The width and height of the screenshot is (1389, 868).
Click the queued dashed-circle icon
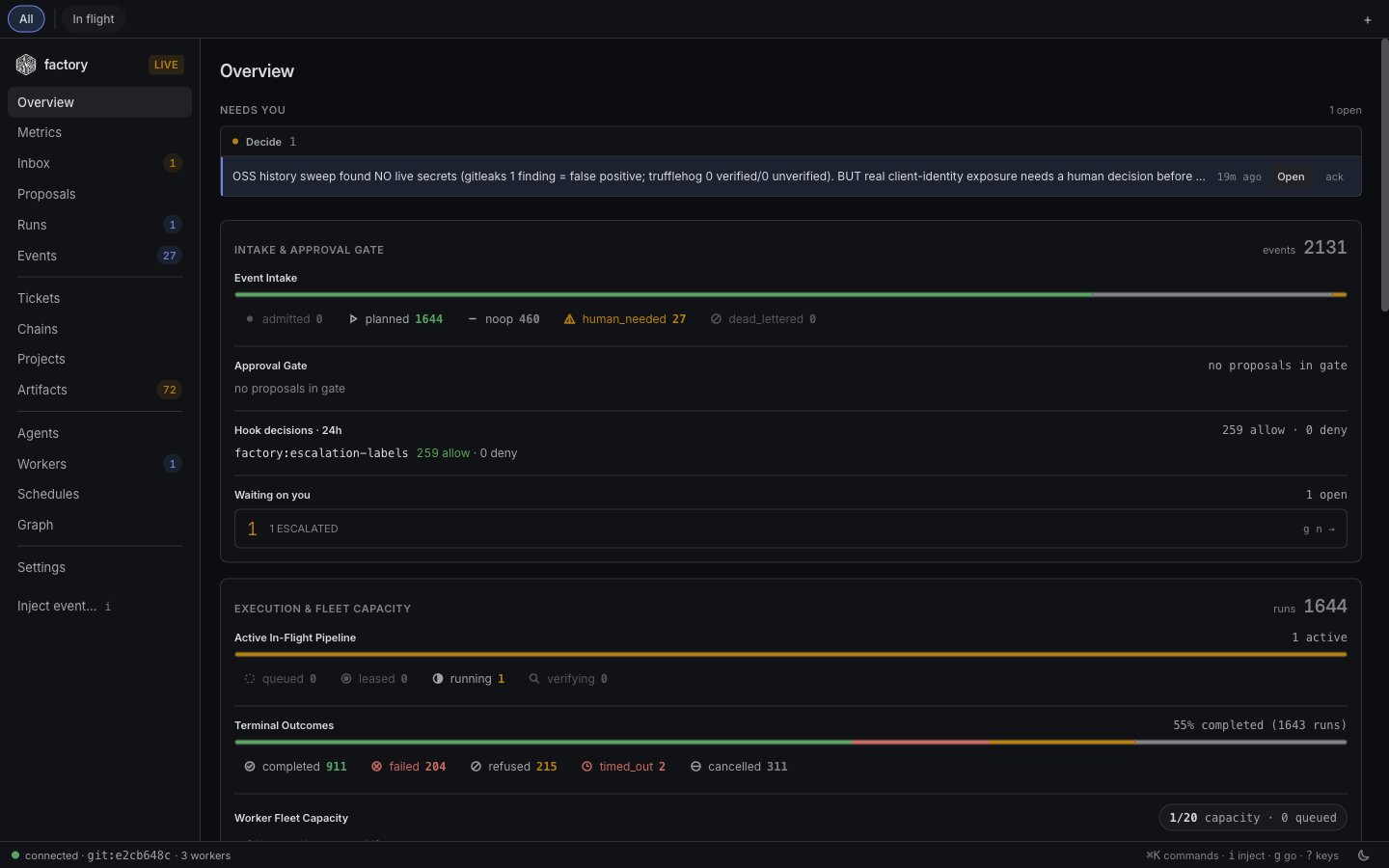coord(250,679)
